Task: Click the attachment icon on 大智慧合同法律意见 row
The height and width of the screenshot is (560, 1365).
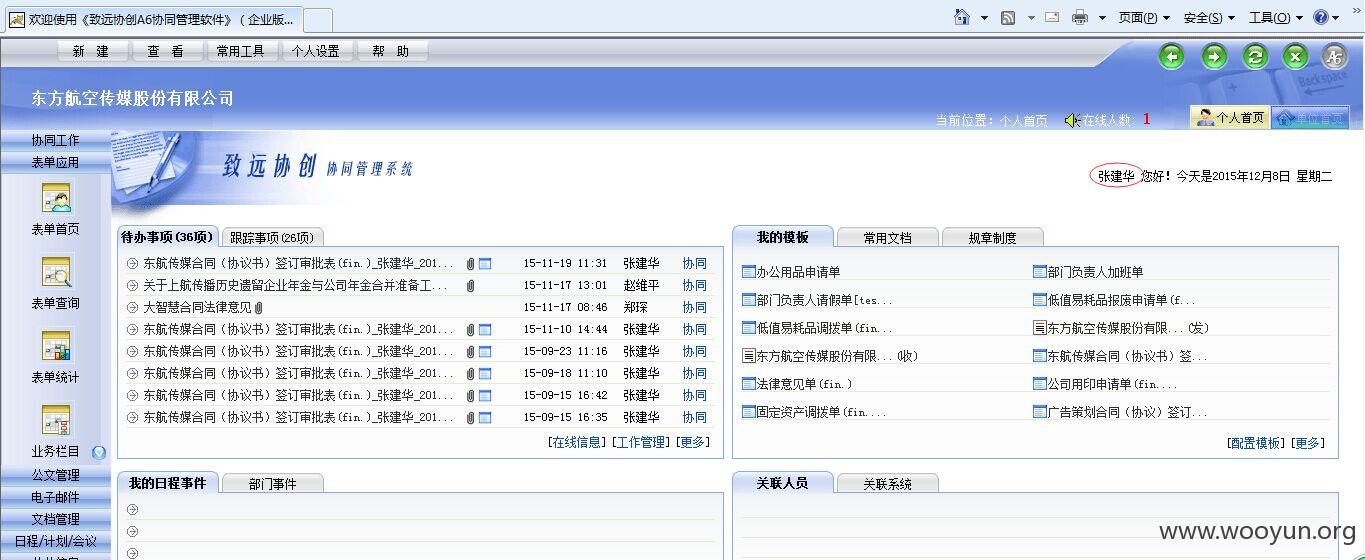Action: click(258, 308)
